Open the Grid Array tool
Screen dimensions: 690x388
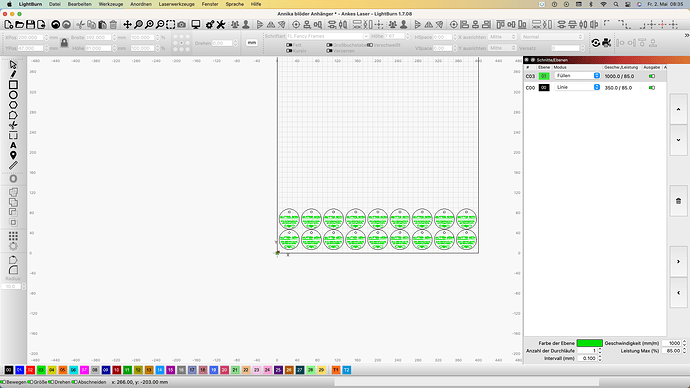pyautogui.click(x=13, y=236)
